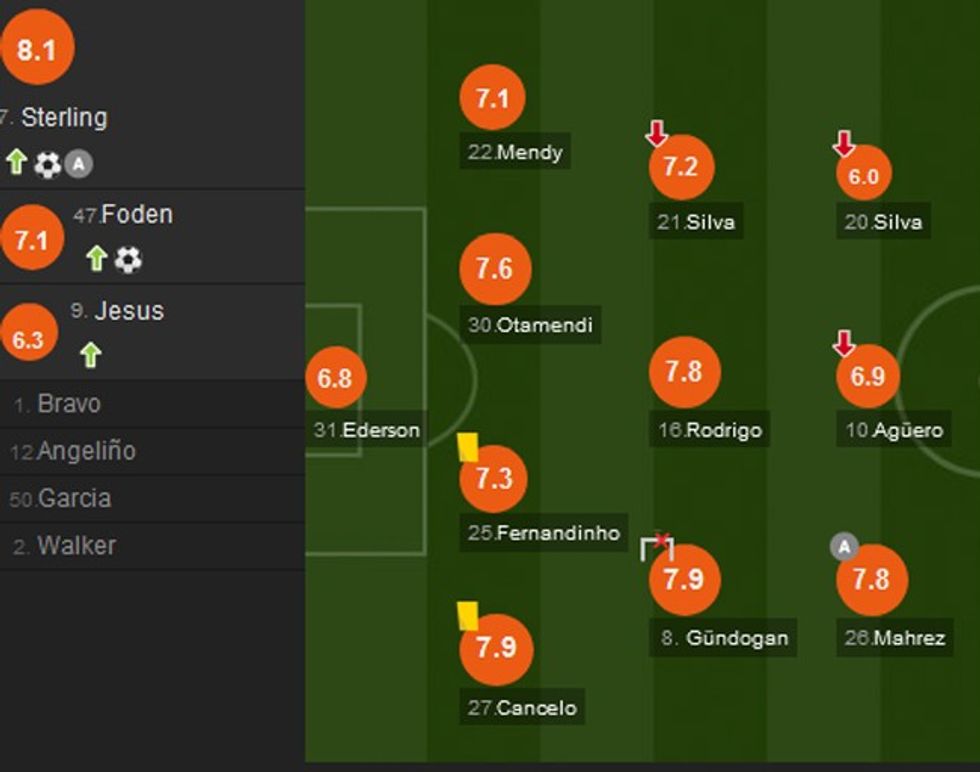Click Sterling's goal ball icon
The width and height of the screenshot is (980, 772).
47,165
